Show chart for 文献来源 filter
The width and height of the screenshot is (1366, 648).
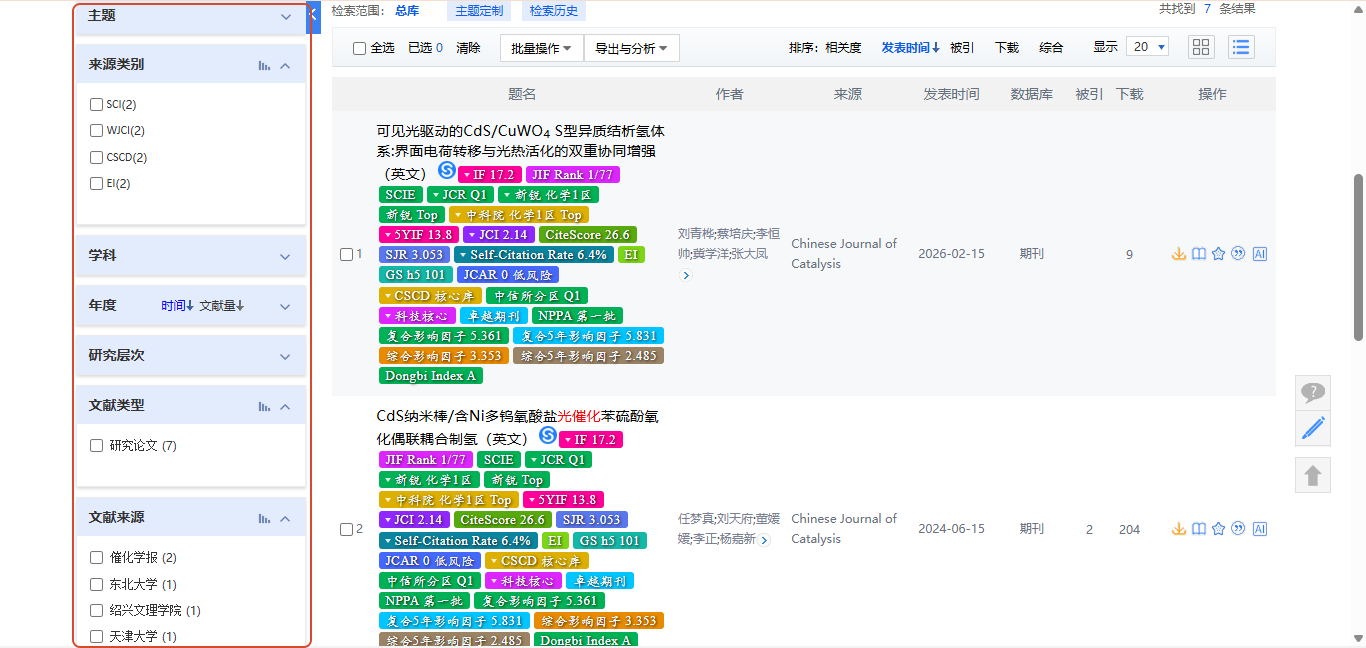click(264, 518)
